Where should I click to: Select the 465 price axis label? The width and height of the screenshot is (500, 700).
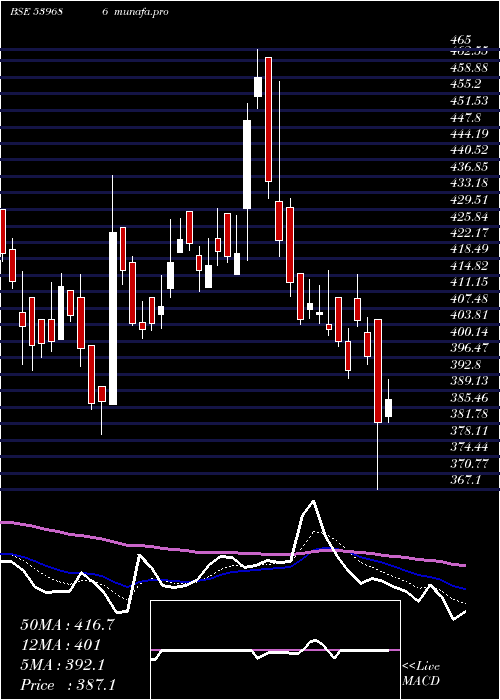point(461,40)
